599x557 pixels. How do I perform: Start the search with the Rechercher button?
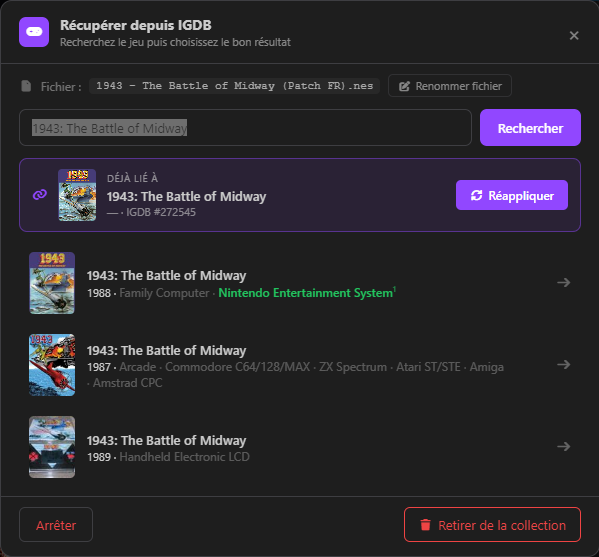530,128
